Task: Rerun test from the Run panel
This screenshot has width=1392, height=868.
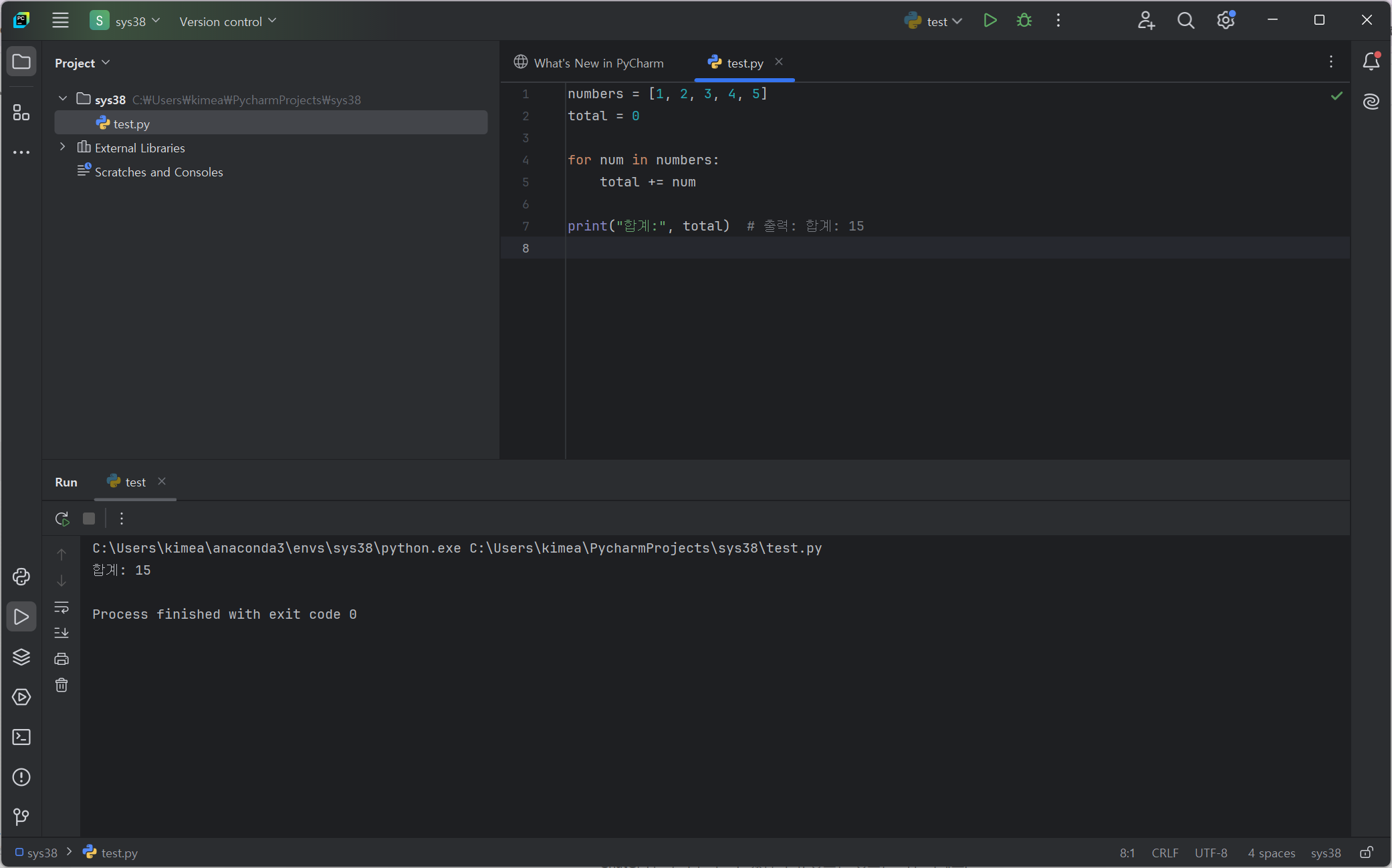Action: tap(62, 519)
